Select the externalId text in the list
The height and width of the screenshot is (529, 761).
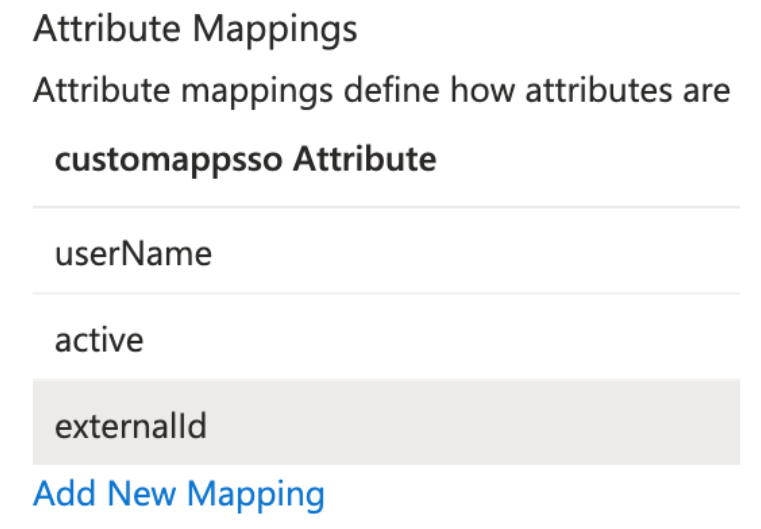(x=131, y=426)
